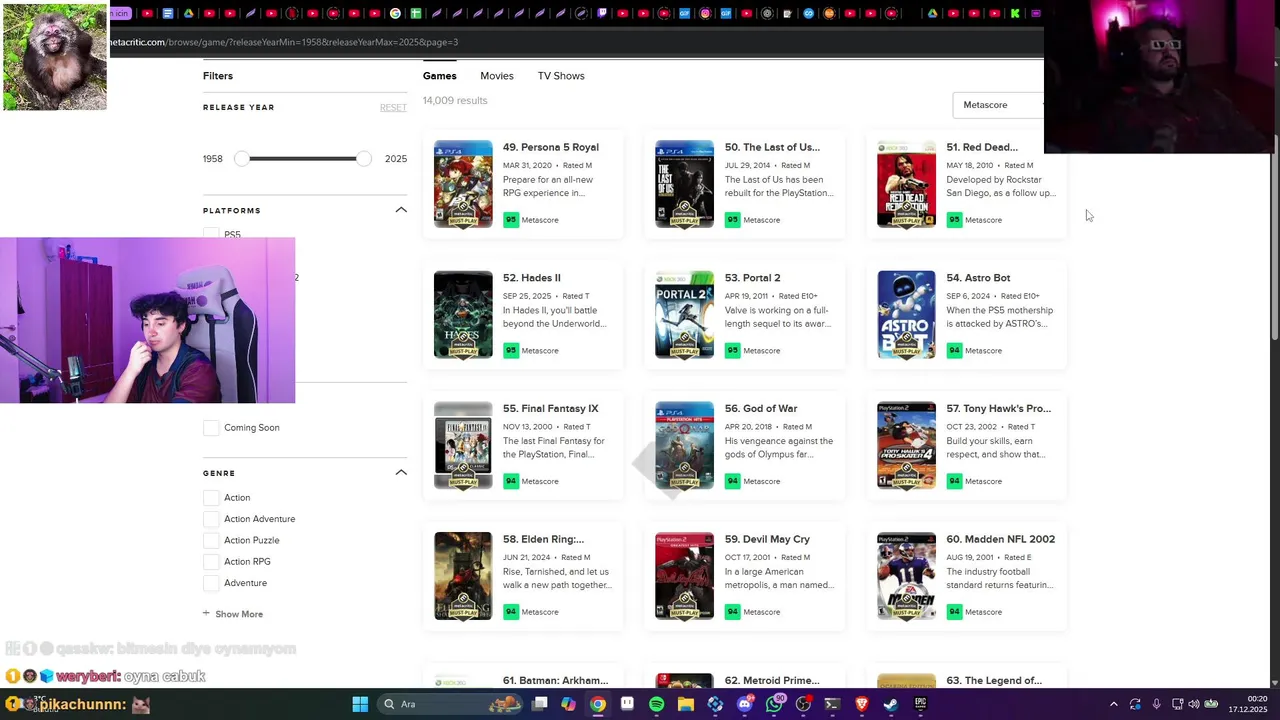Switch to Google Chrome in taskbar
This screenshot has width=1280, height=720.
tap(597, 704)
